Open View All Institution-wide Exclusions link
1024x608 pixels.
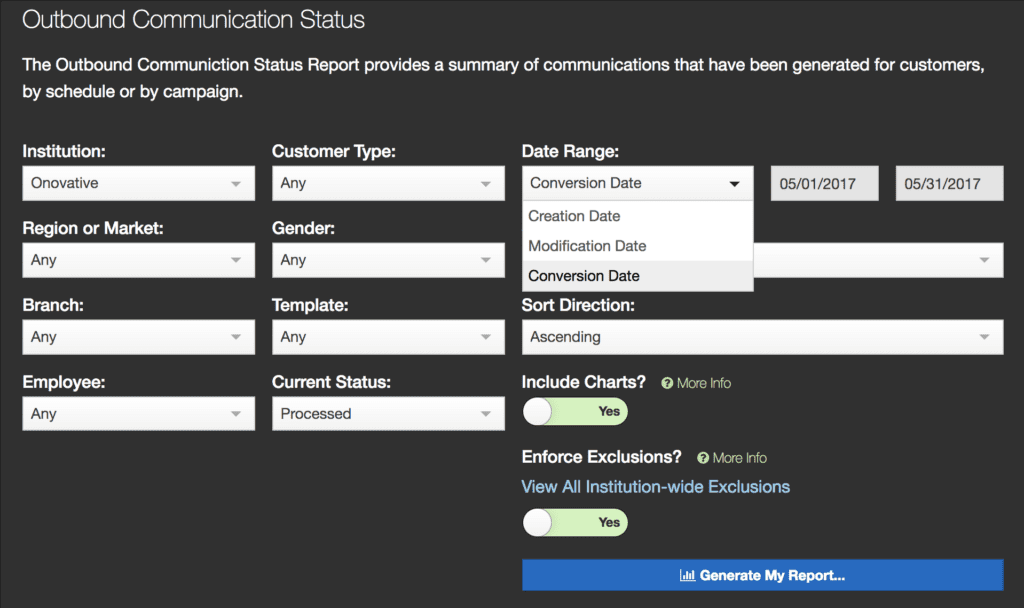pyautogui.click(x=656, y=487)
